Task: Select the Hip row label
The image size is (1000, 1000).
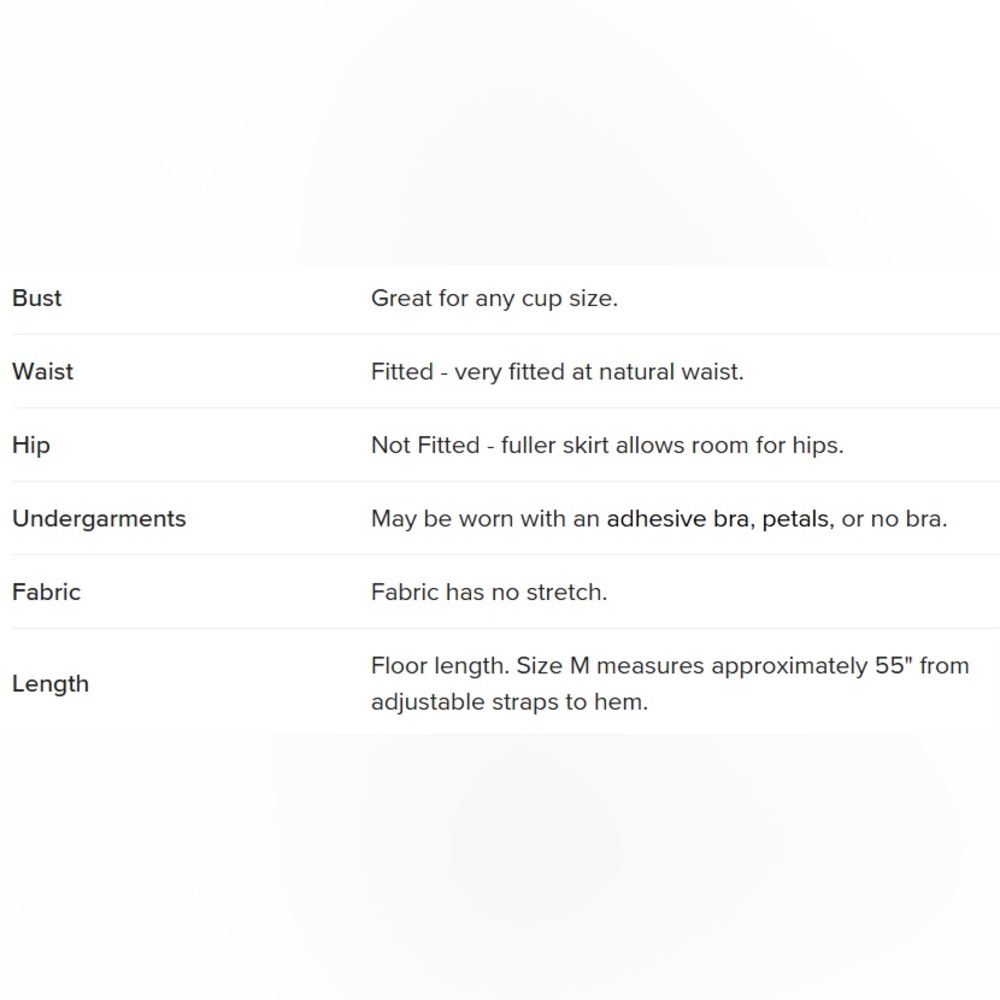Action: coord(31,446)
